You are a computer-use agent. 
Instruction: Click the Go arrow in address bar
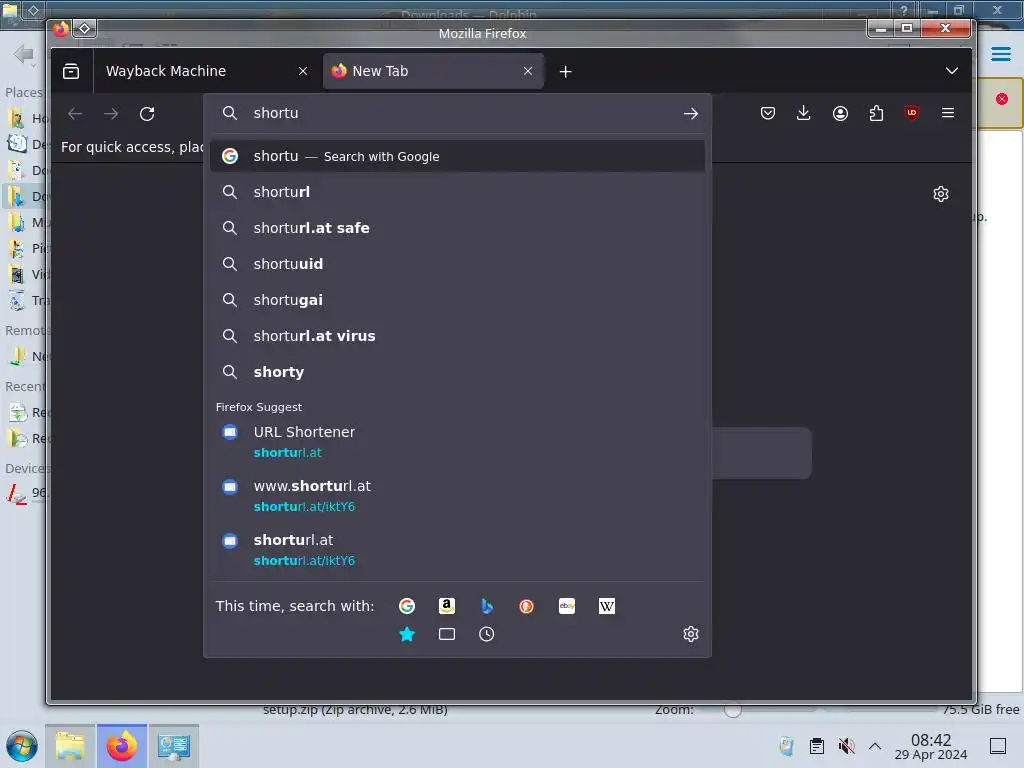tap(690, 114)
